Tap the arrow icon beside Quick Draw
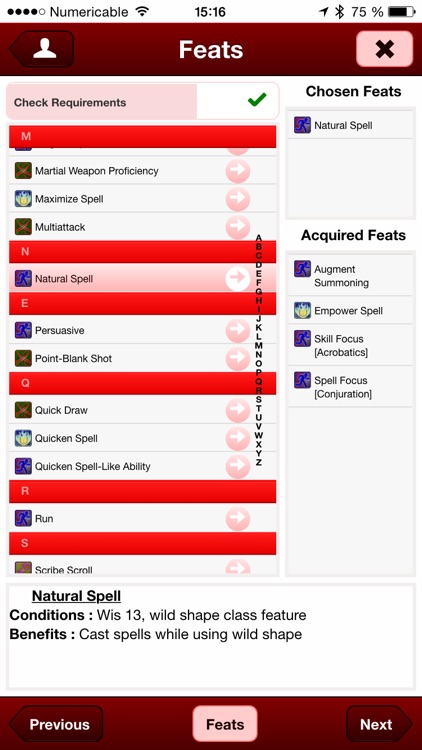Image resolution: width=422 pixels, height=750 pixels. (238, 410)
